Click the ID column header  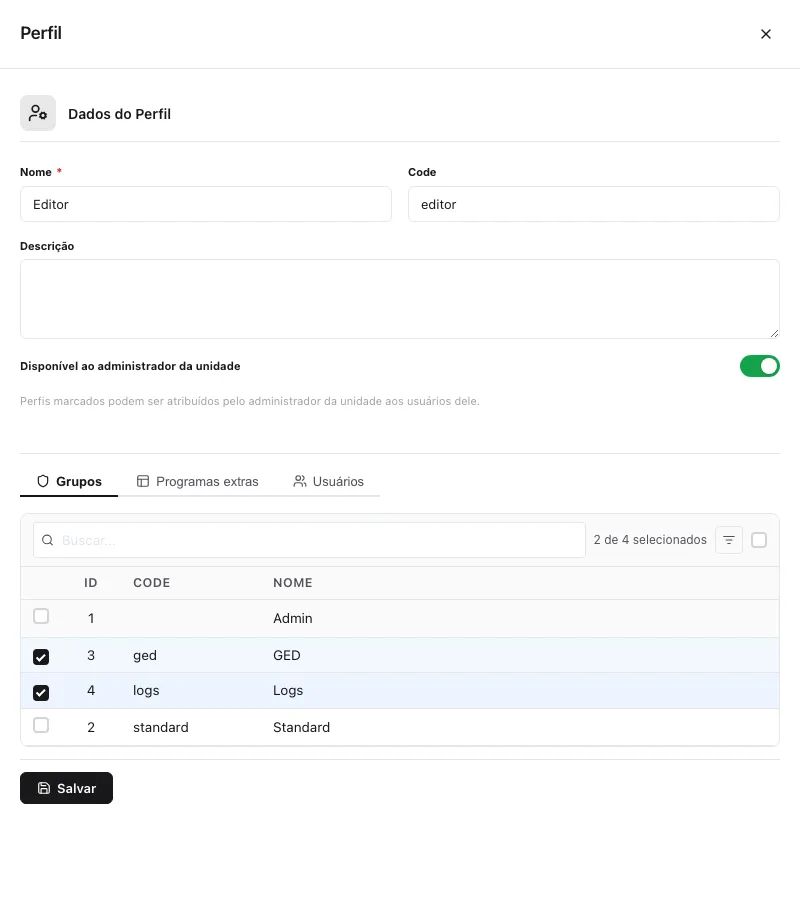click(91, 583)
